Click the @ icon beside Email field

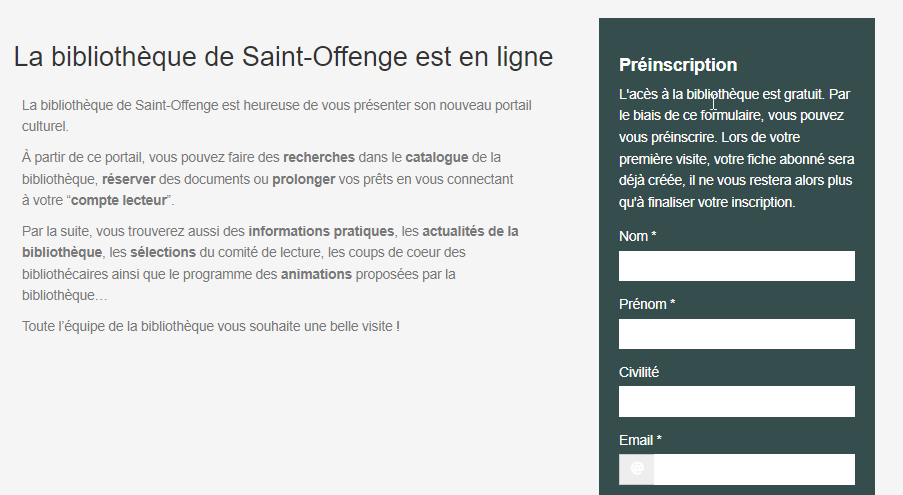(x=636, y=469)
